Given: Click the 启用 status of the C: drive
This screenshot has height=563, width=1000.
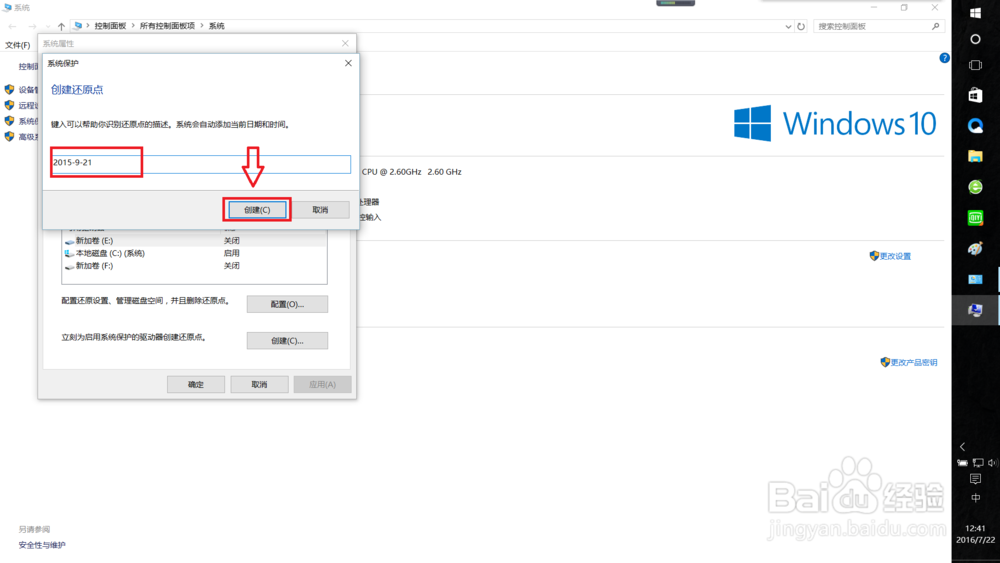Looking at the screenshot, I should coord(232,253).
